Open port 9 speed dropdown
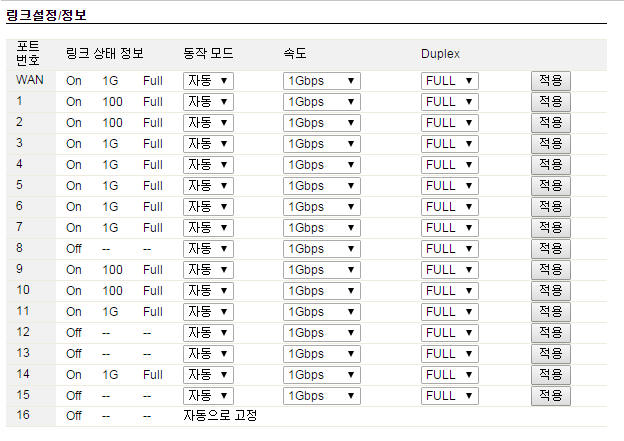The image size is (624, 441). pos(322,270)
